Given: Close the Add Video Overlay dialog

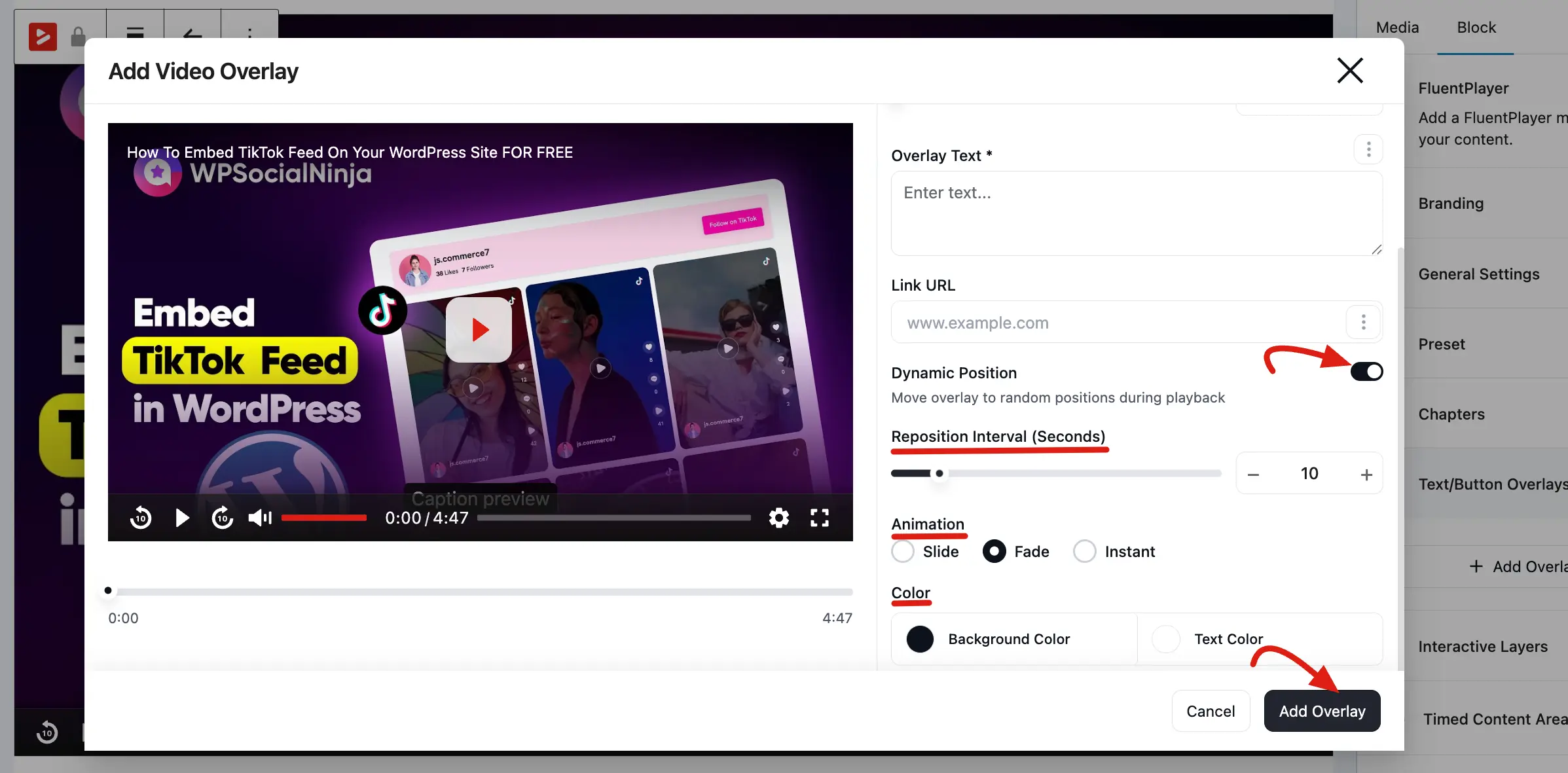Looking at the screenshot, I should pos(1349,71).
